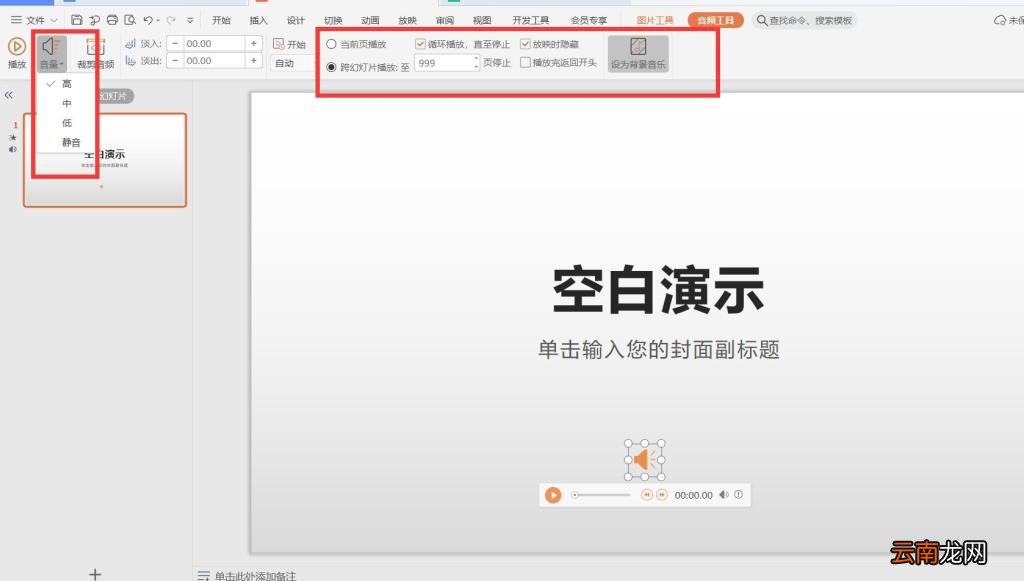The image size is (1024, 581).
Task: Enable 播放完返回开头 checkbox
Action: tap(525, 63)
